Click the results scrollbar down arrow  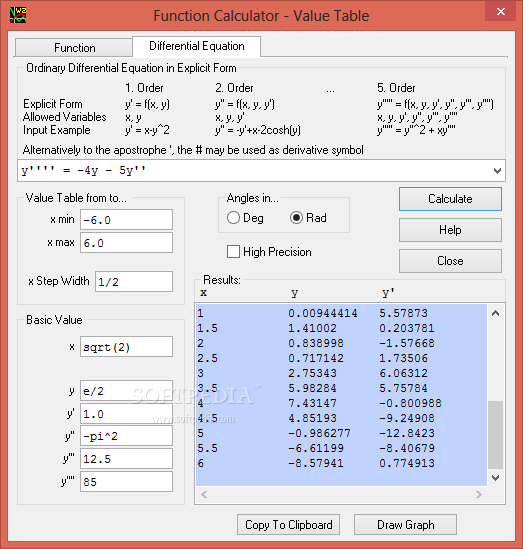(495, 478)
